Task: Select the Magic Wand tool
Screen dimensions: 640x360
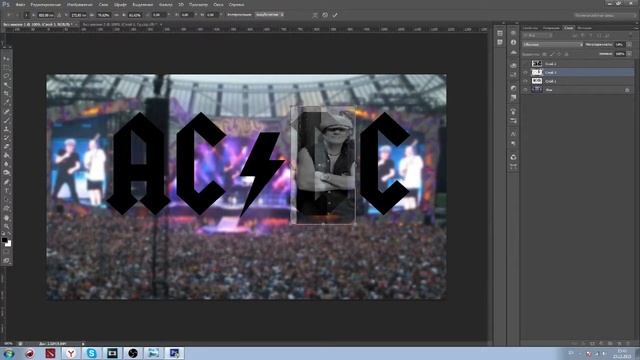Action: pyautogui.click(x=6, y=85)
